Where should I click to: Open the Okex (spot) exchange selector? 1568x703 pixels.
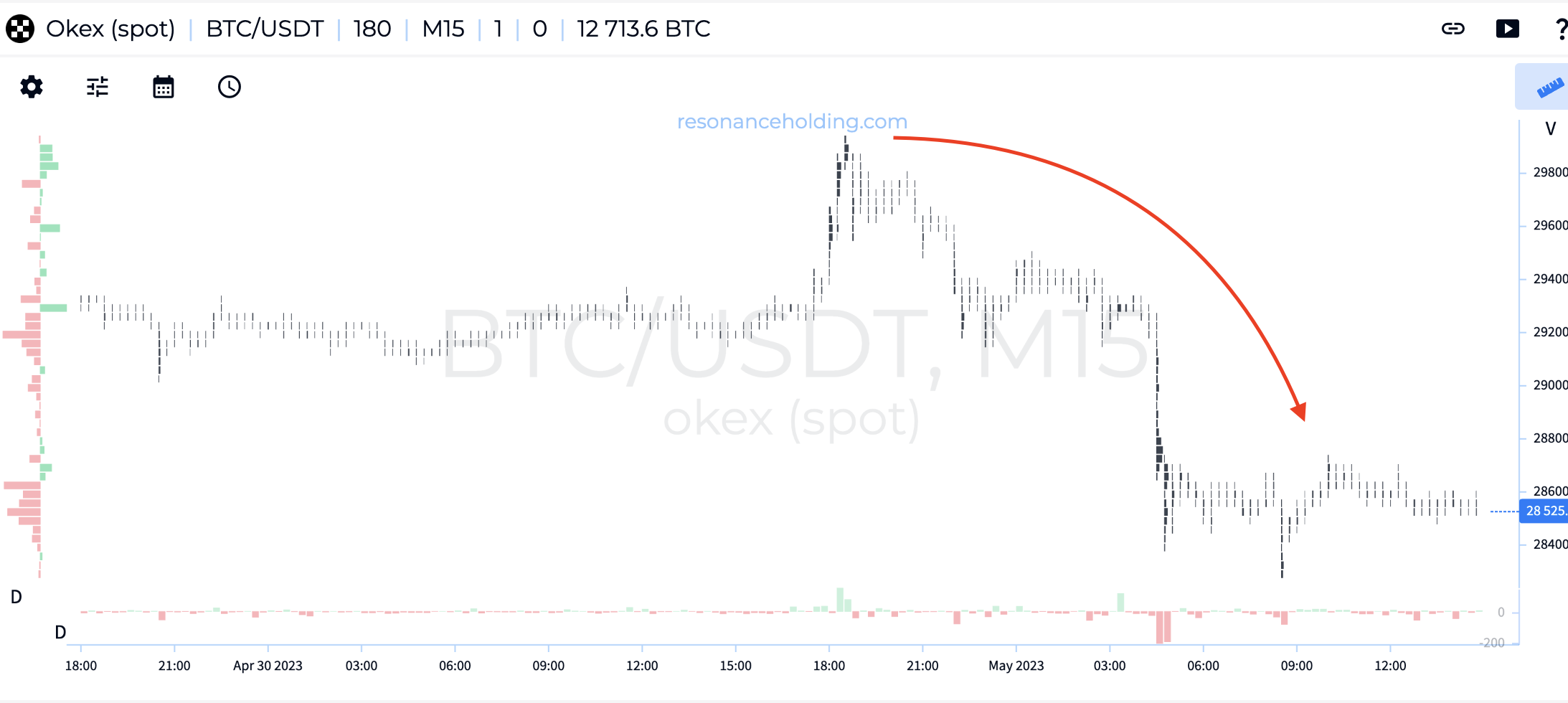(110, 29)
